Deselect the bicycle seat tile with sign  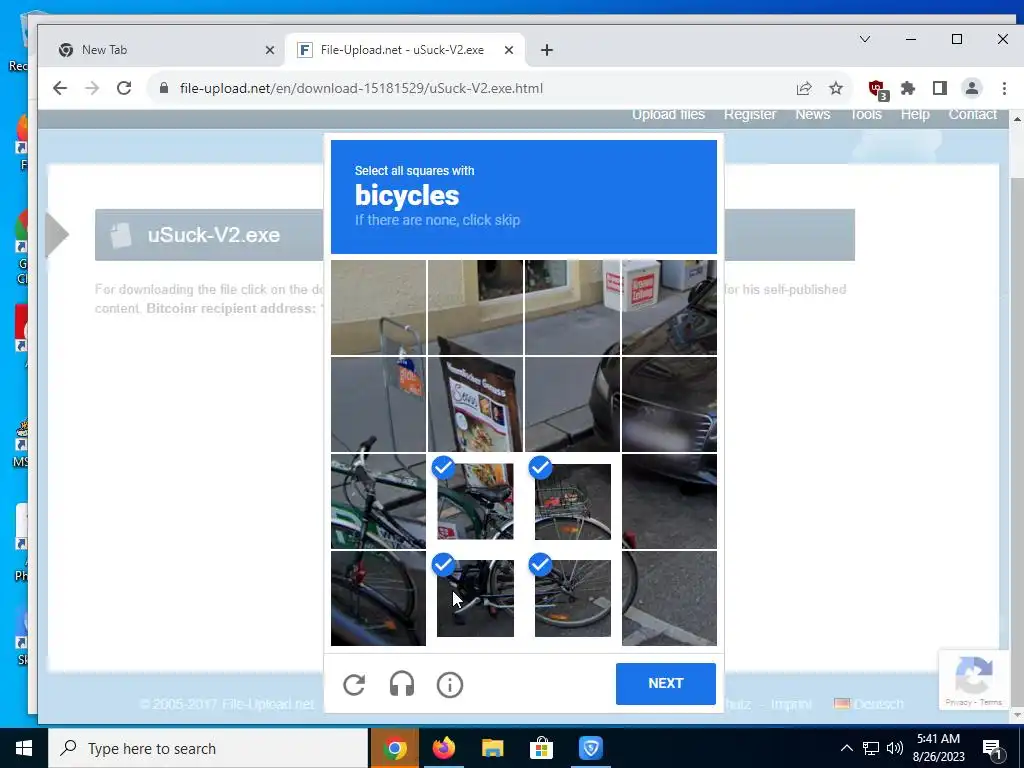click(475, 501)
